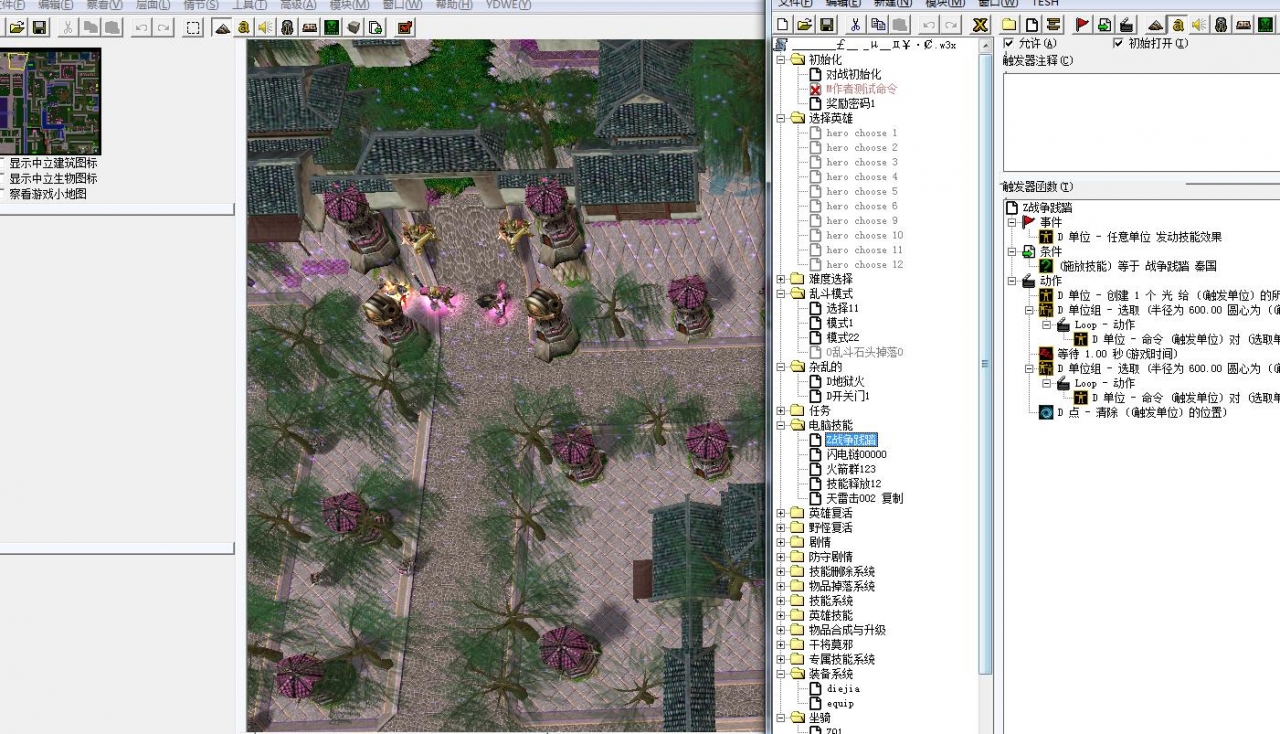Expand the 防守剧情 folder
Screen dimensions: 1280x734
(x=782, y=557)
